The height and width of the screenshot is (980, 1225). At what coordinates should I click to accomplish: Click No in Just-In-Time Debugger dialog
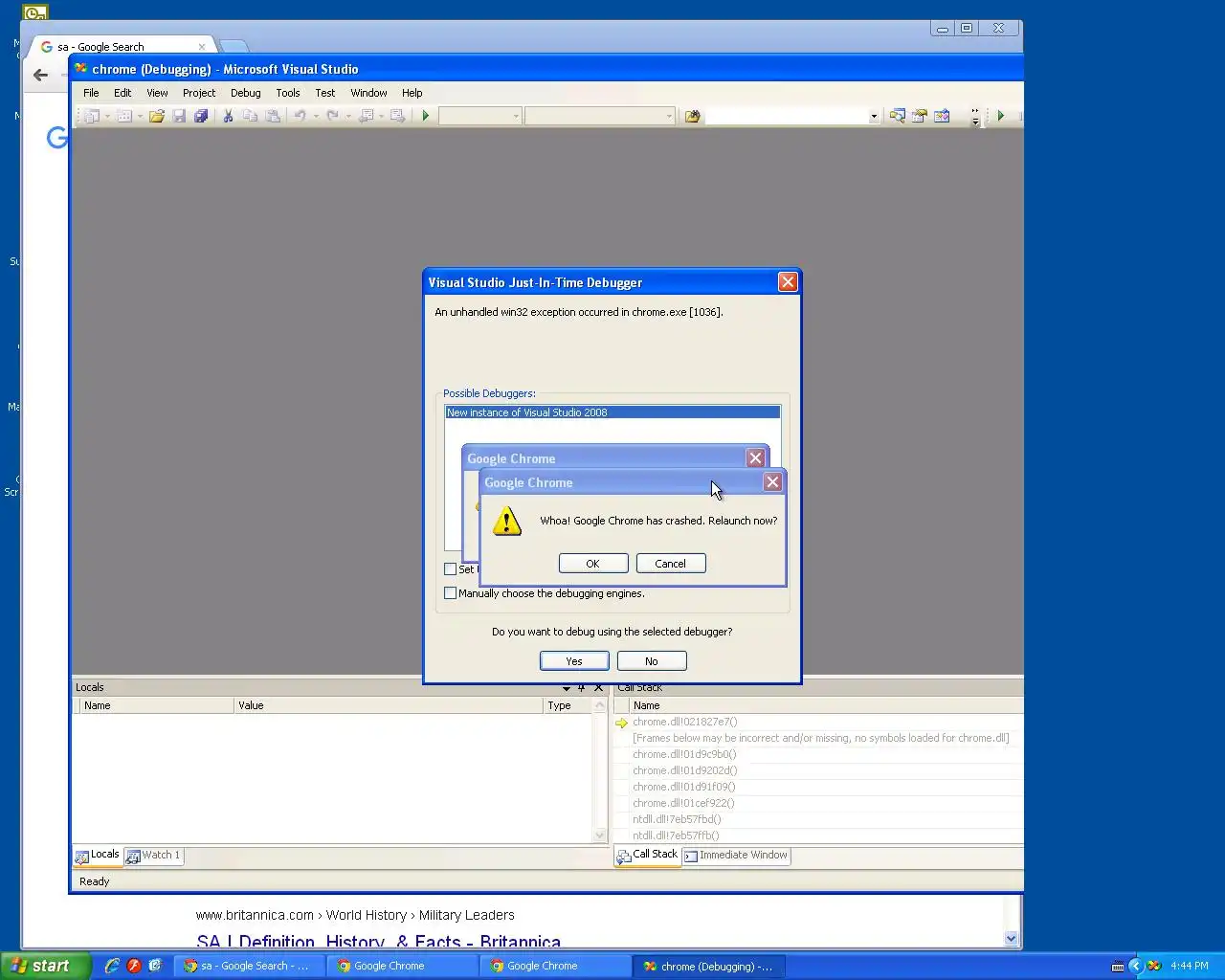(652, 661)
